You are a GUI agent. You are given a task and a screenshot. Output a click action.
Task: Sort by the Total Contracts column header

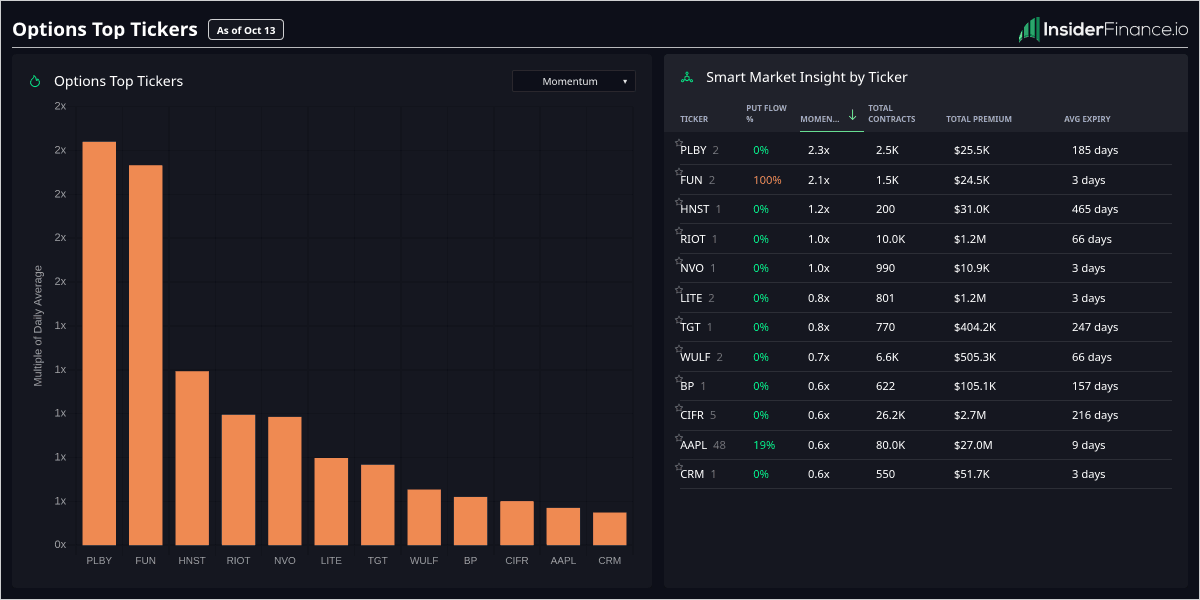892,114
